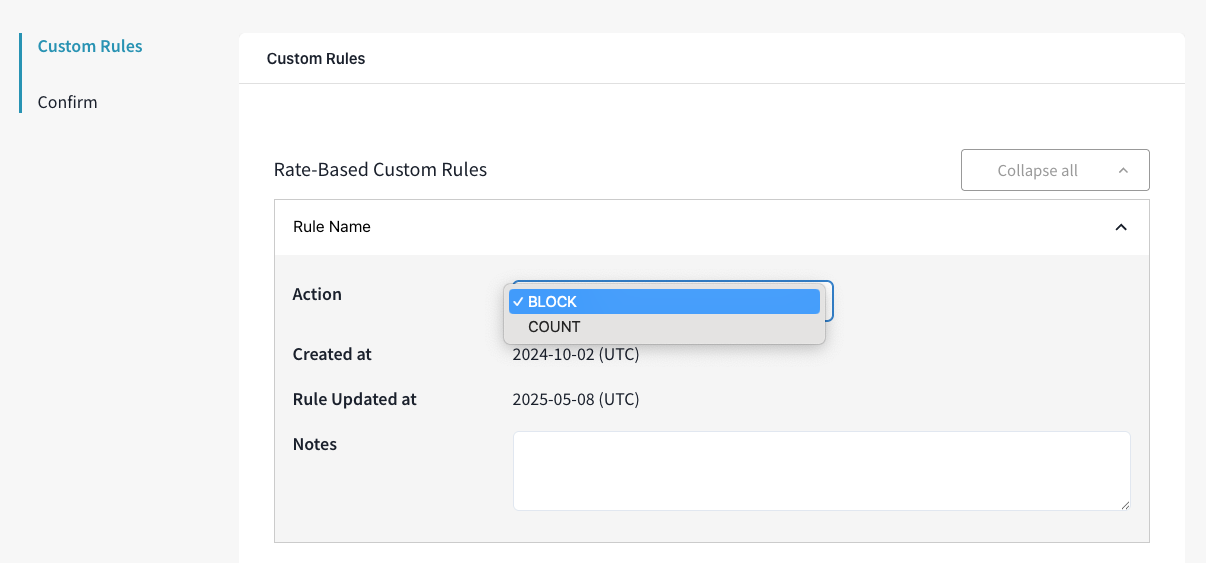This screenshot has width=1206, height=563.
Task: Click the Rule Updated at label
Action: [354, 399]
